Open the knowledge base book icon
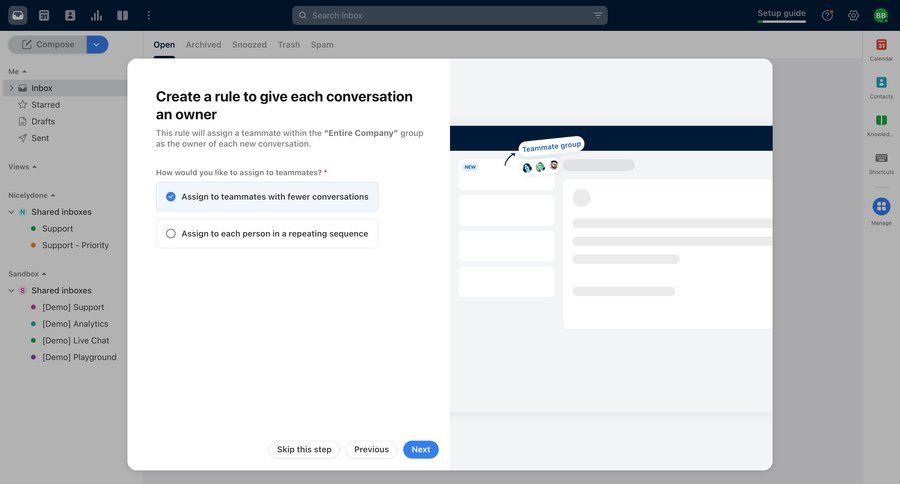Image resolution: width=900 pixels, height=484 pixels. (123, 16)
